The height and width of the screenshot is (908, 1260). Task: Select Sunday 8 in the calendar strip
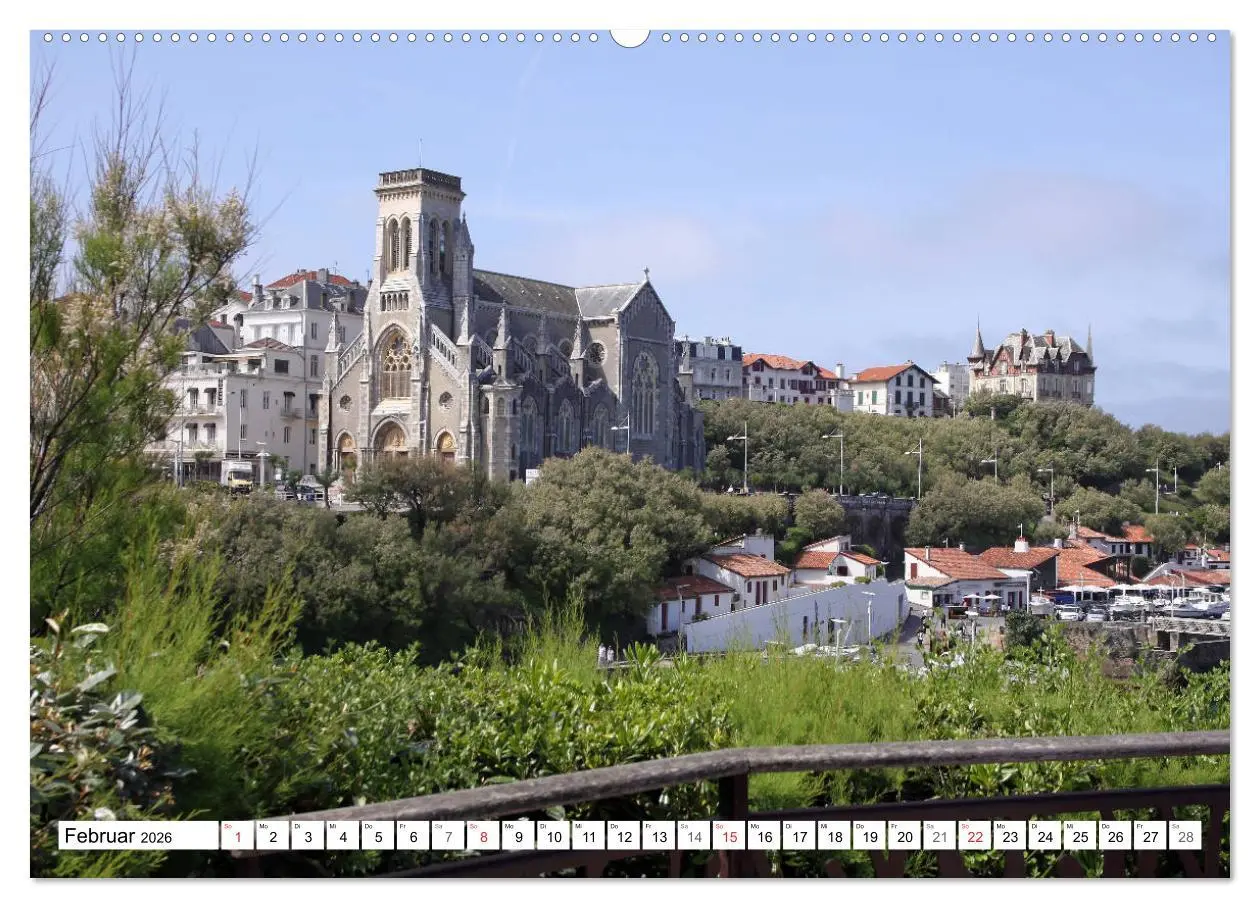click(x=483, y=836)
